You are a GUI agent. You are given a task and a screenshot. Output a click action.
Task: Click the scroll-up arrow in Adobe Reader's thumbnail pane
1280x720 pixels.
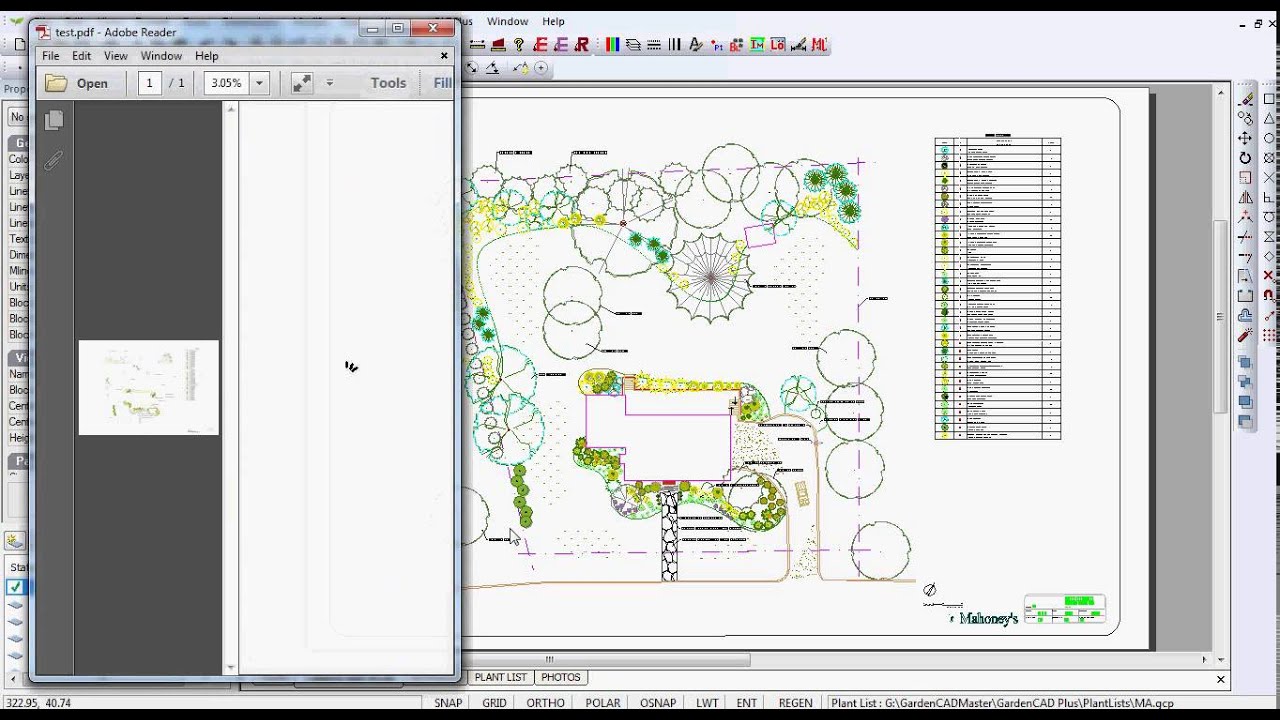pos(231,108)
